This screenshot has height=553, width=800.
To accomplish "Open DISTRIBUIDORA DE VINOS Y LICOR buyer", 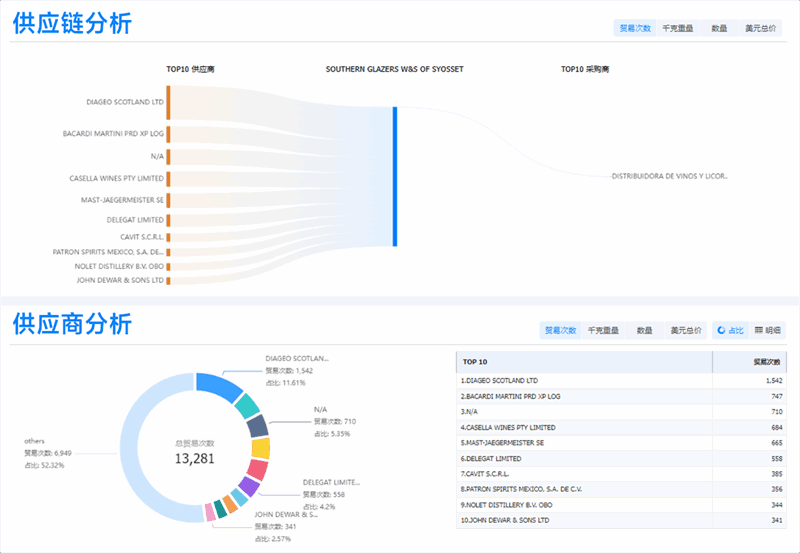I will pos(669,176).
